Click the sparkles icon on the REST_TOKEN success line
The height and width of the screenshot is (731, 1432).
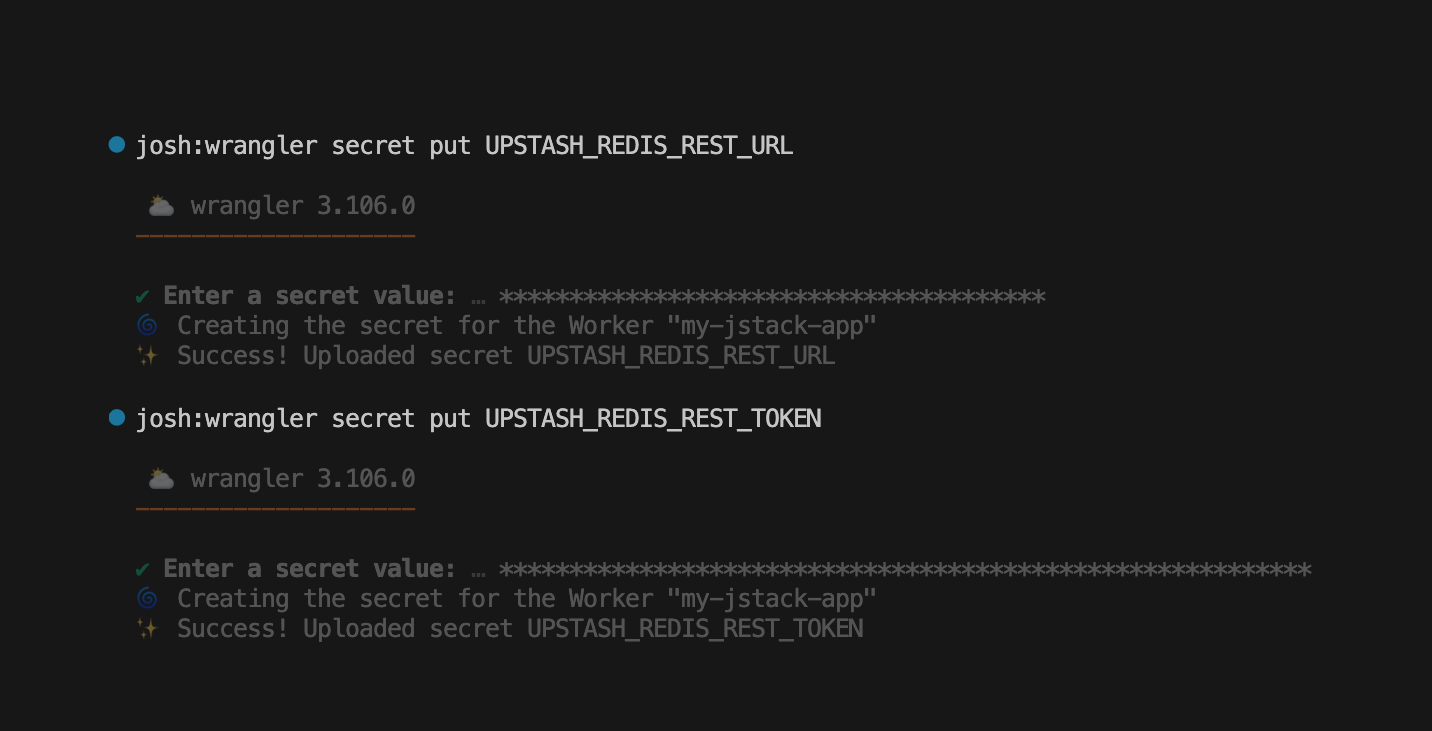[x=147, y=629]
